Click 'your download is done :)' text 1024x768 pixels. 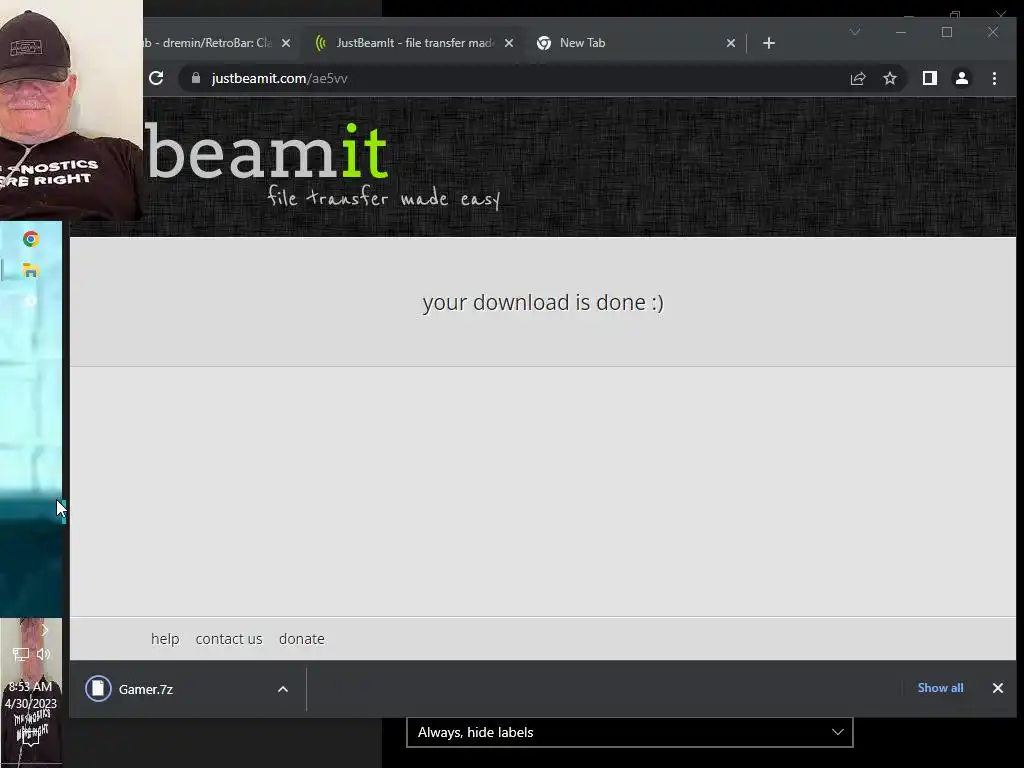coord(543,302)
